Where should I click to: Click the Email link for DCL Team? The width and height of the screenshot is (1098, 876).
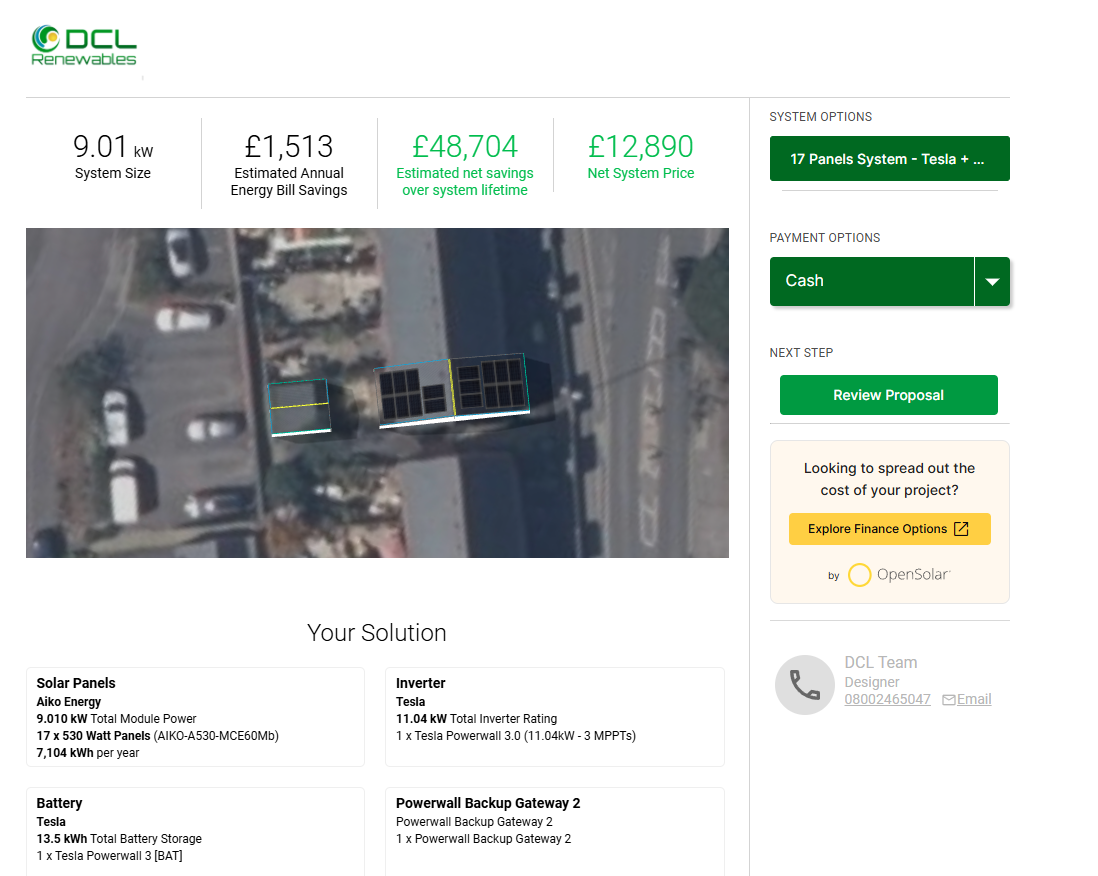pyautogui.click(x=974, y=700)
